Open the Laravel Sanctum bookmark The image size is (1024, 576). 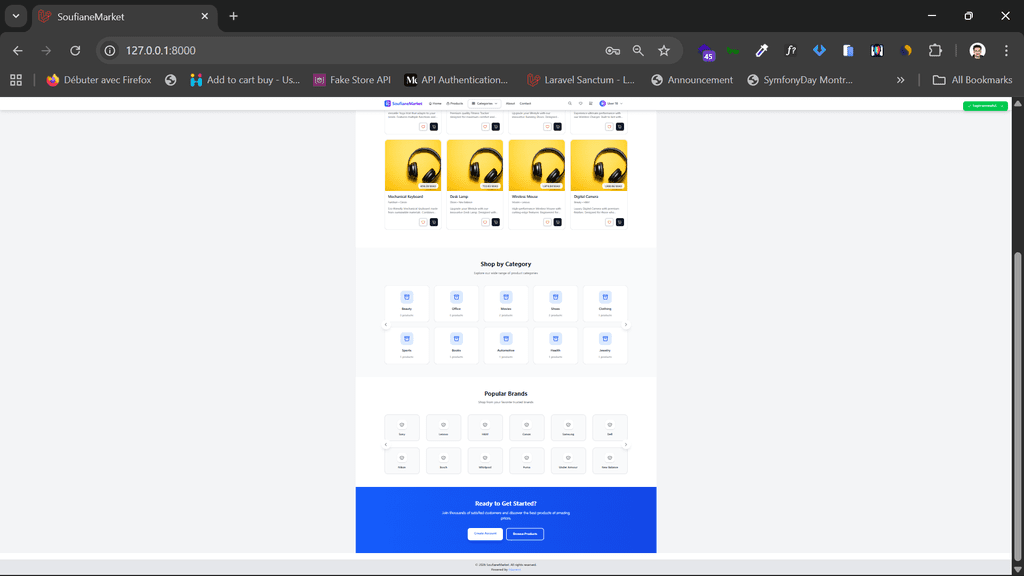tap(581, 80)
